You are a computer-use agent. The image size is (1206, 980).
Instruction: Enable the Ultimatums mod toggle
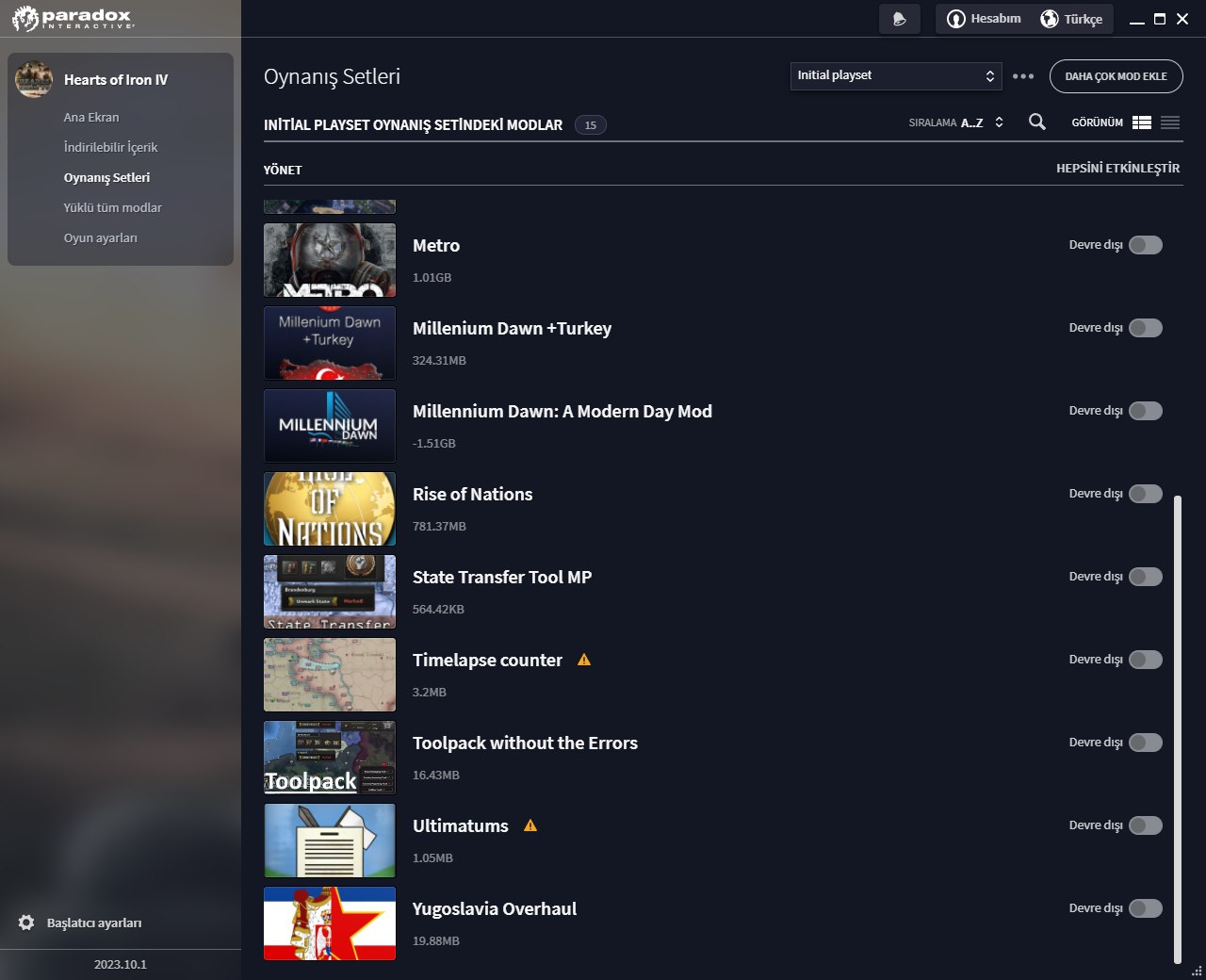[x=1146, y=825]
